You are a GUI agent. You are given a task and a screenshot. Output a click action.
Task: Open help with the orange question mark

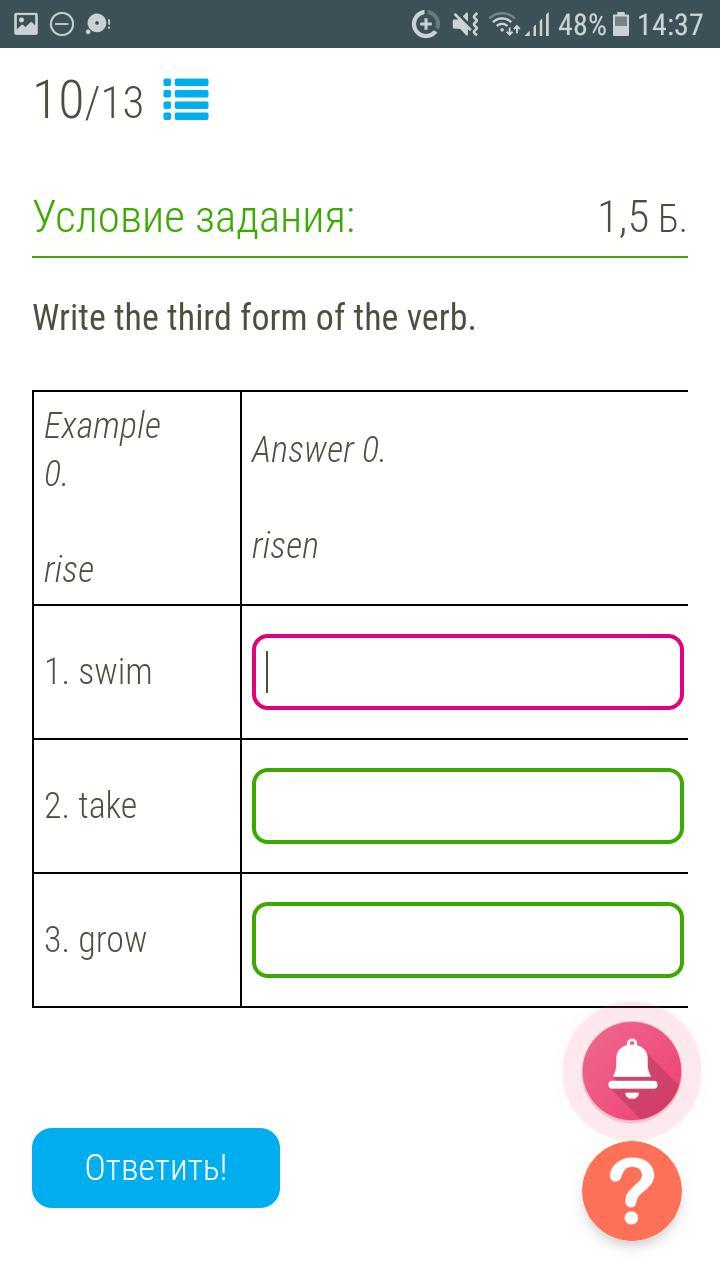pyautogui.click(x=631, y=1191)
